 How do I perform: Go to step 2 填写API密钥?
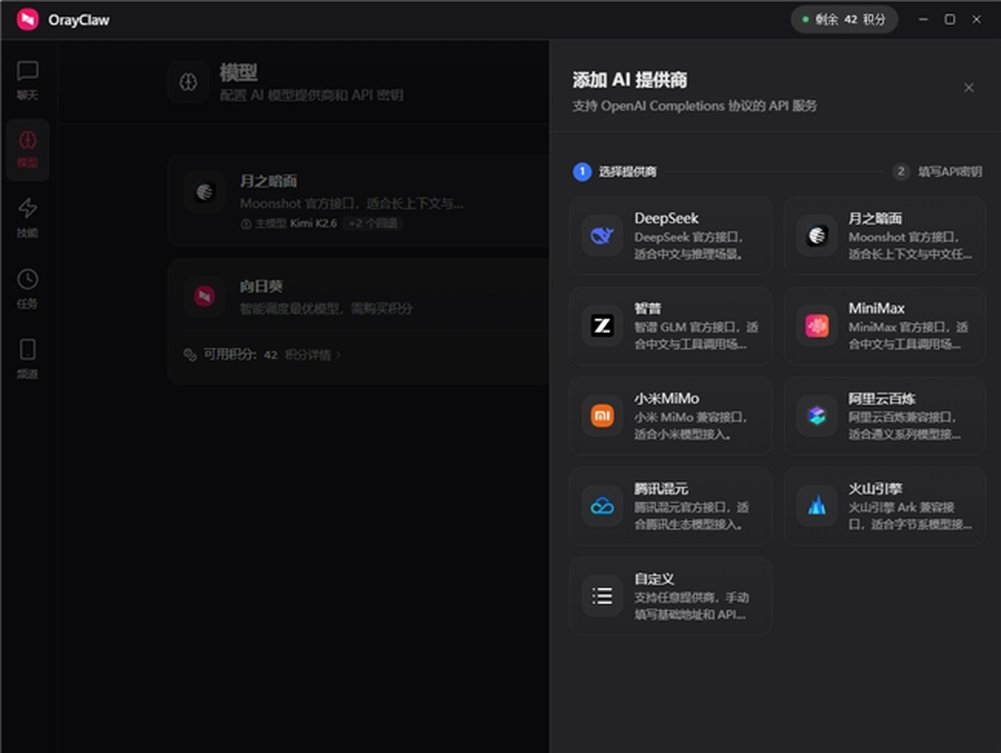coord(937,172)
